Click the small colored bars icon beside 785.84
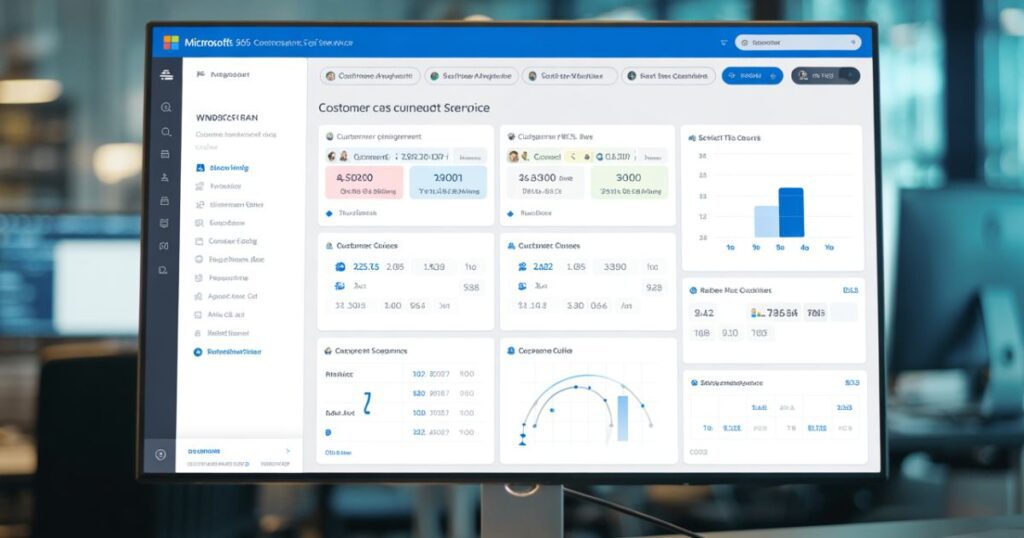1024x538 pixels. [x=758, y=313]
